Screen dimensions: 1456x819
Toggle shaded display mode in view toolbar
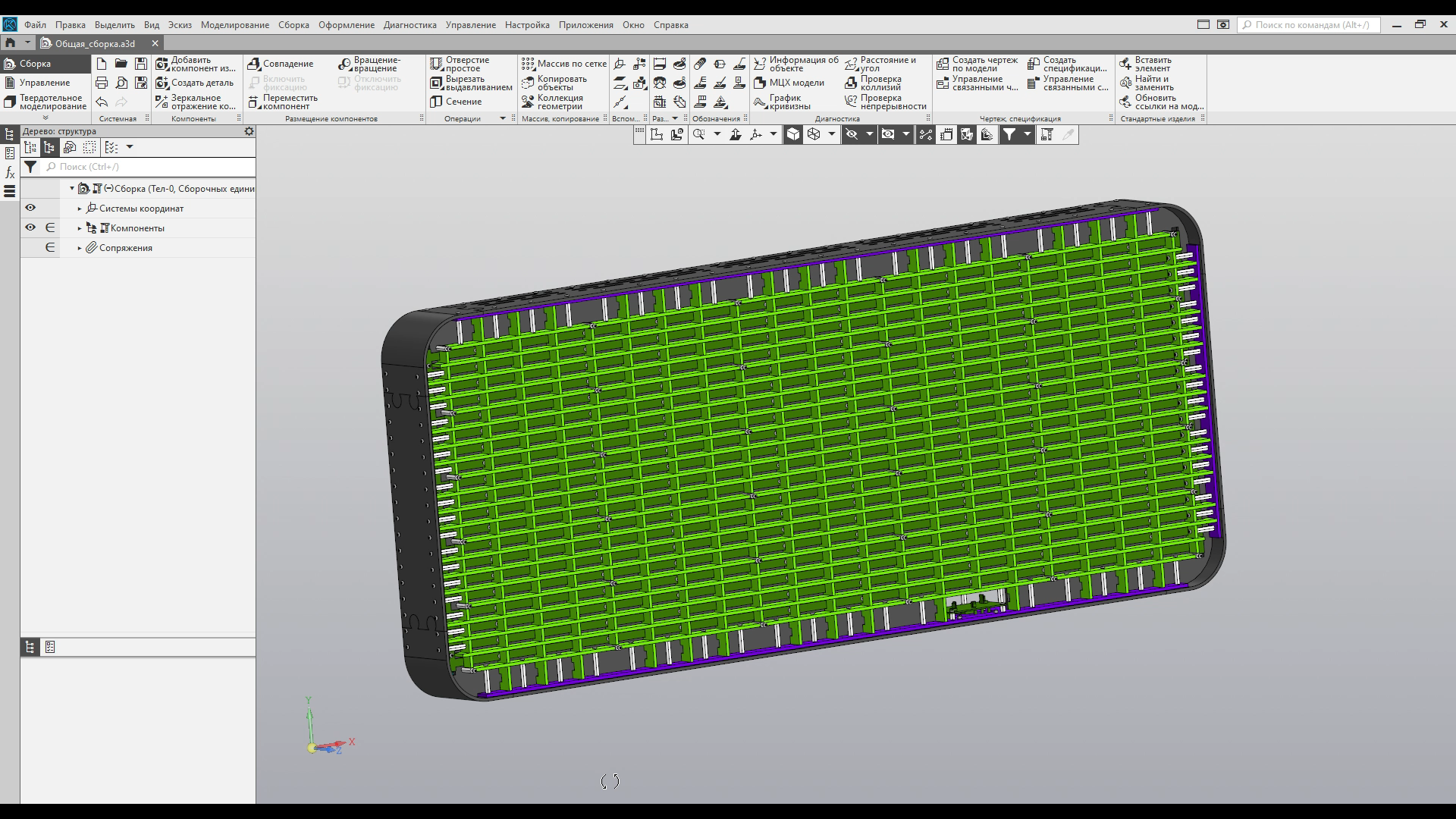click(x=792, y=134)
